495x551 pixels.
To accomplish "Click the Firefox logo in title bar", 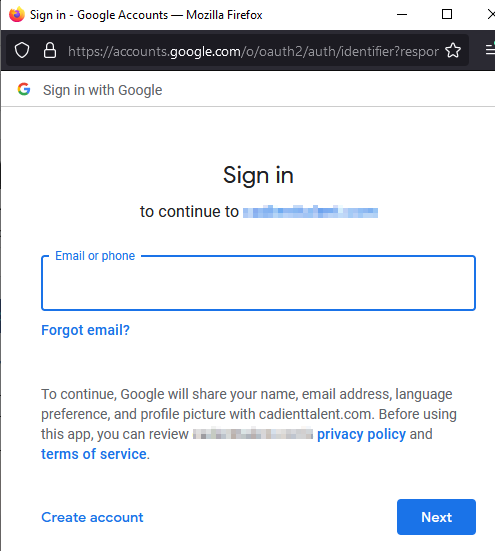I will pos(17,14).
